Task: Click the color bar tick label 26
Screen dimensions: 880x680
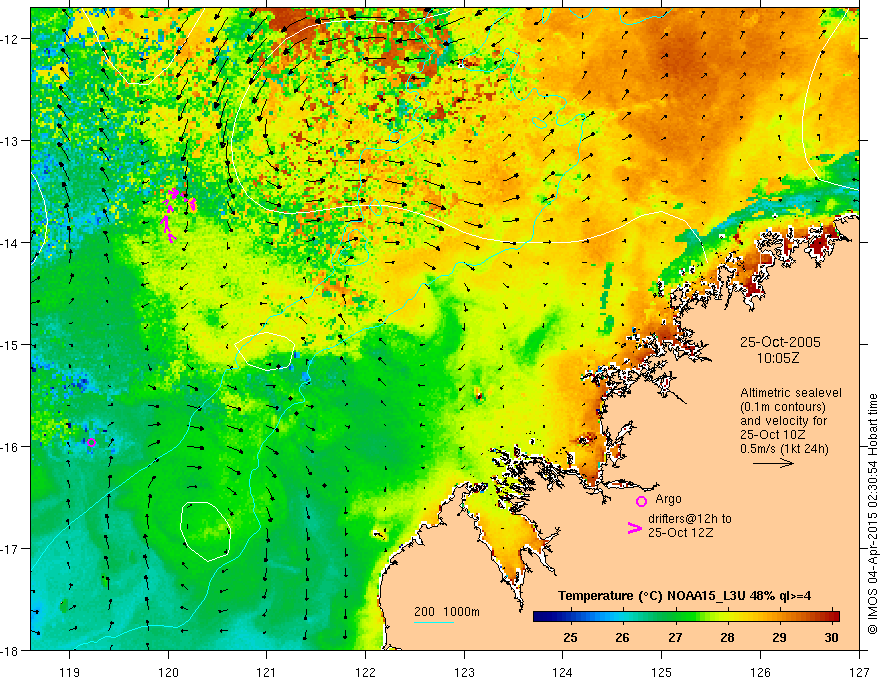Action: tap(622, 638)
